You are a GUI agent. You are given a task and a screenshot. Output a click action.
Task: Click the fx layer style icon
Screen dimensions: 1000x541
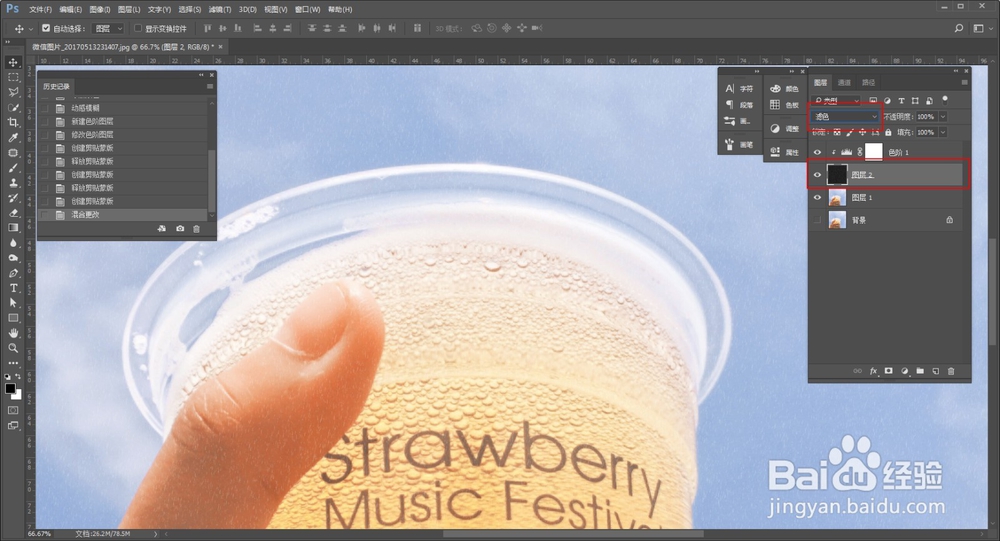(x=873, y=371)
